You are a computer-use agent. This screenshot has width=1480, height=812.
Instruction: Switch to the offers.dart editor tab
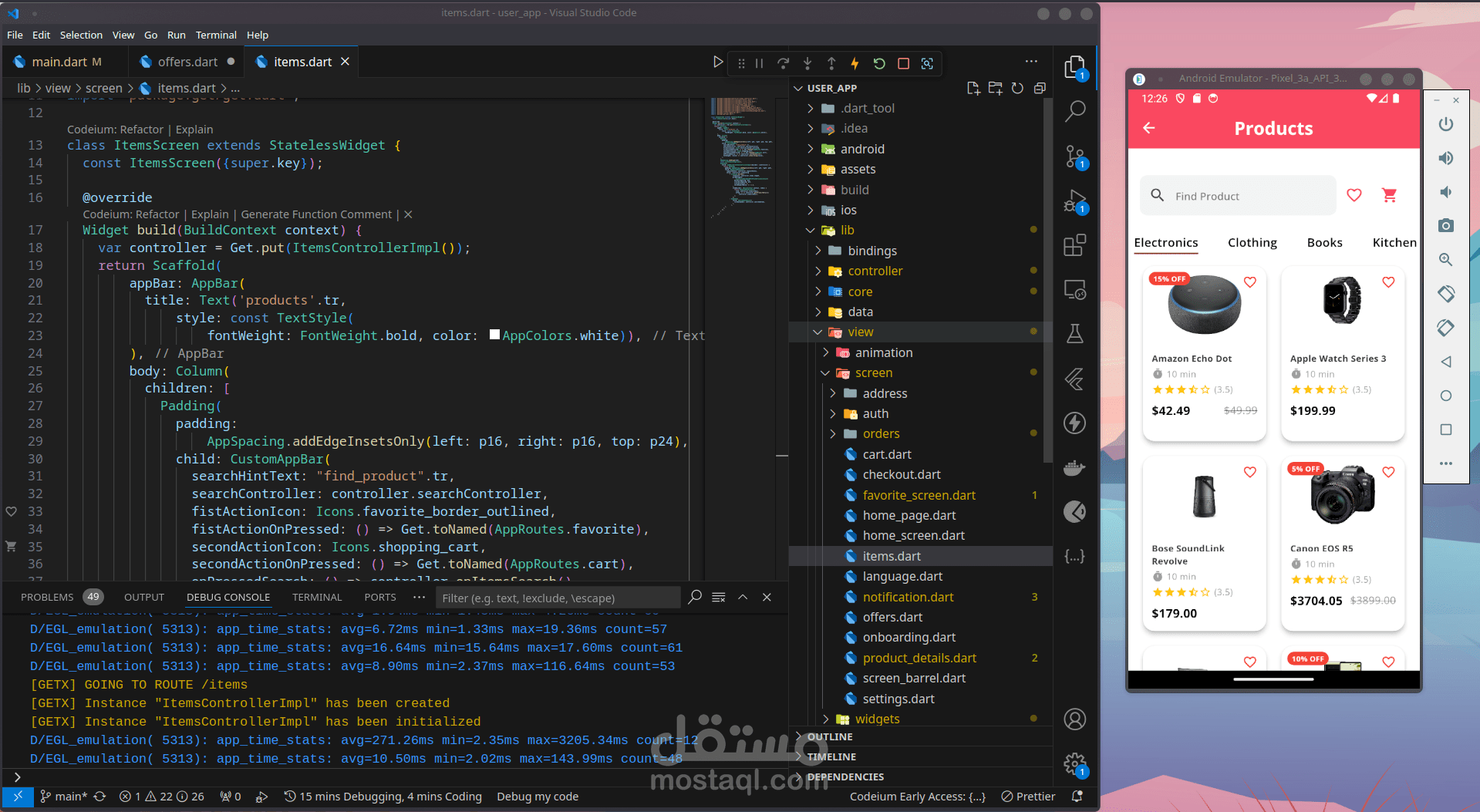(x=187, y=62)
